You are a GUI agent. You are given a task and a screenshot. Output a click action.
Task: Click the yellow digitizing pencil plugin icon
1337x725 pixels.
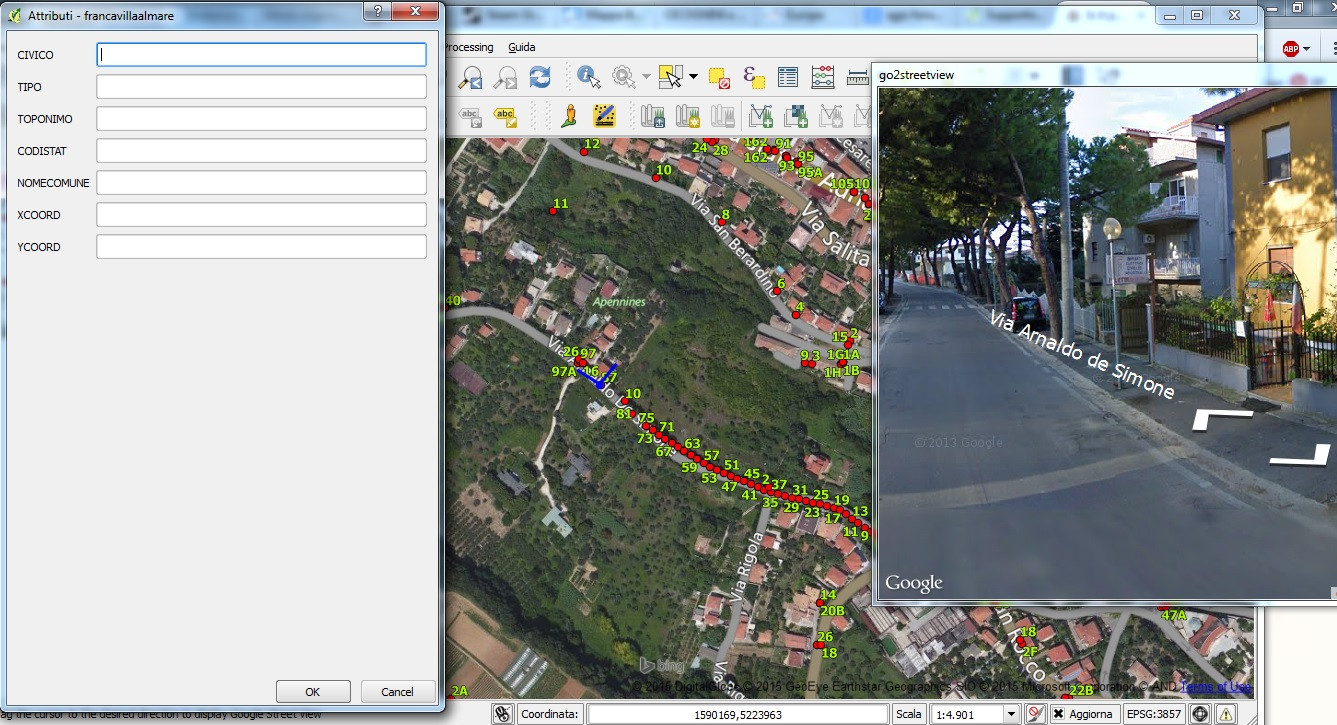pos(604,116)
